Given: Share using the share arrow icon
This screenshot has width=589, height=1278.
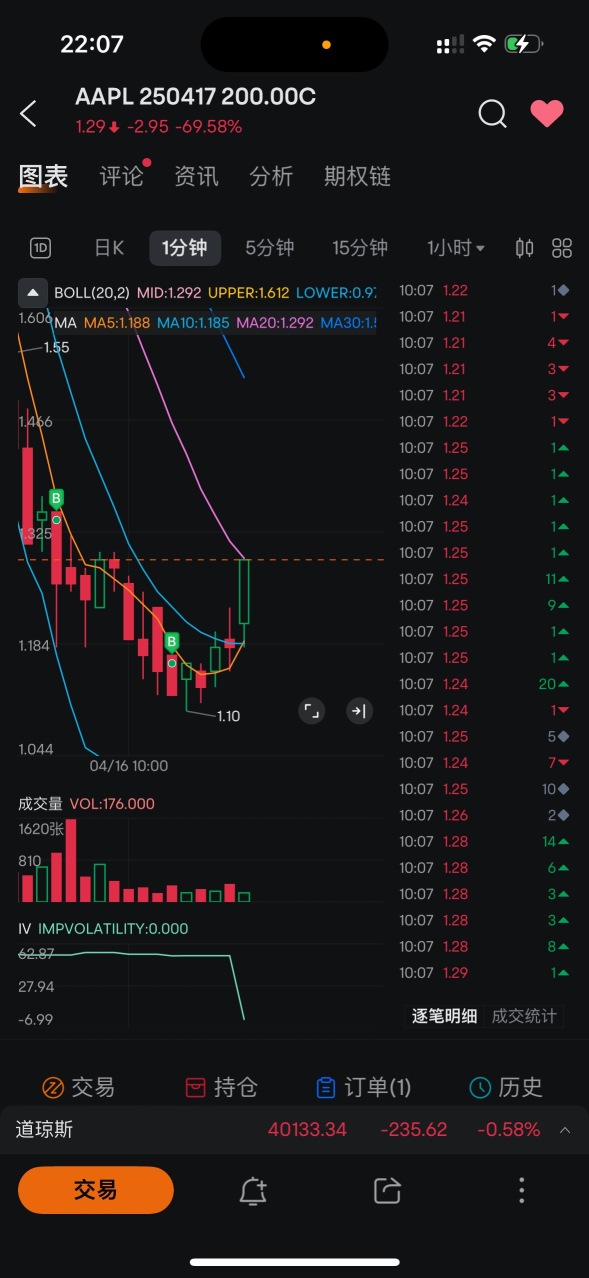Looking at the screenshot, I should [387, 1190].
